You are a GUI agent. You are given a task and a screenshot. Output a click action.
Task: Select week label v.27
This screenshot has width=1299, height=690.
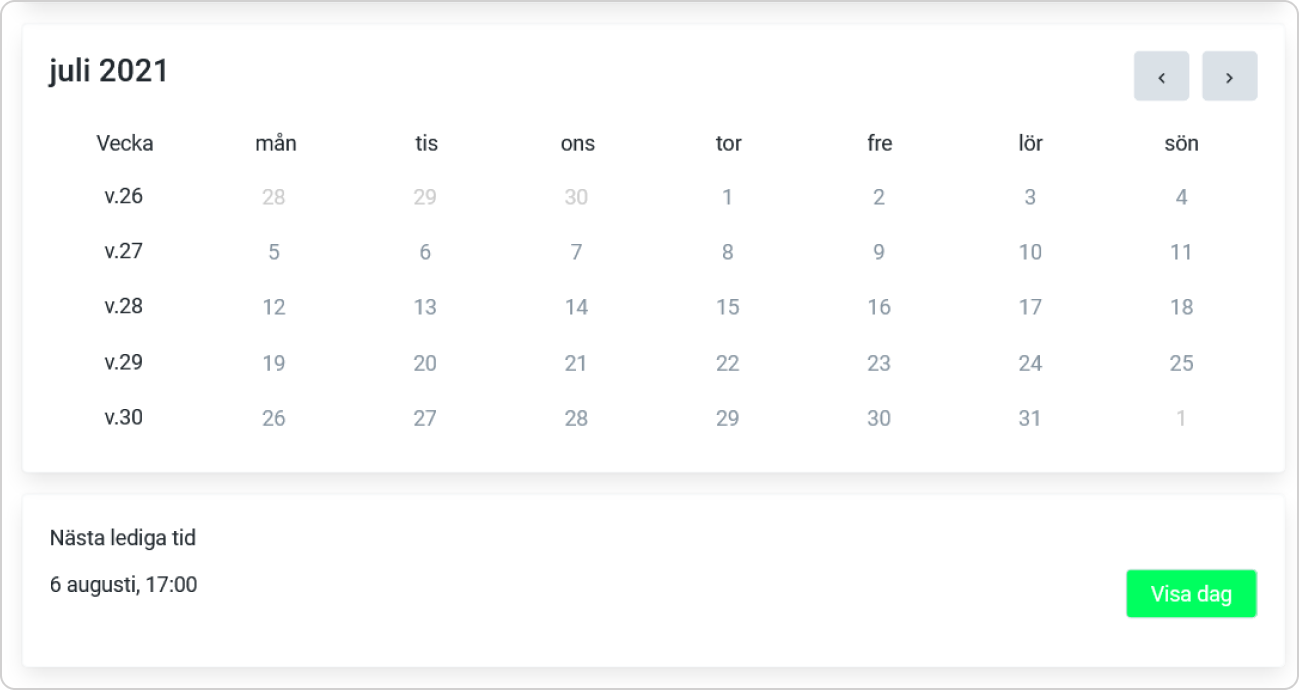pyautogui.click(x=124, y=251)
